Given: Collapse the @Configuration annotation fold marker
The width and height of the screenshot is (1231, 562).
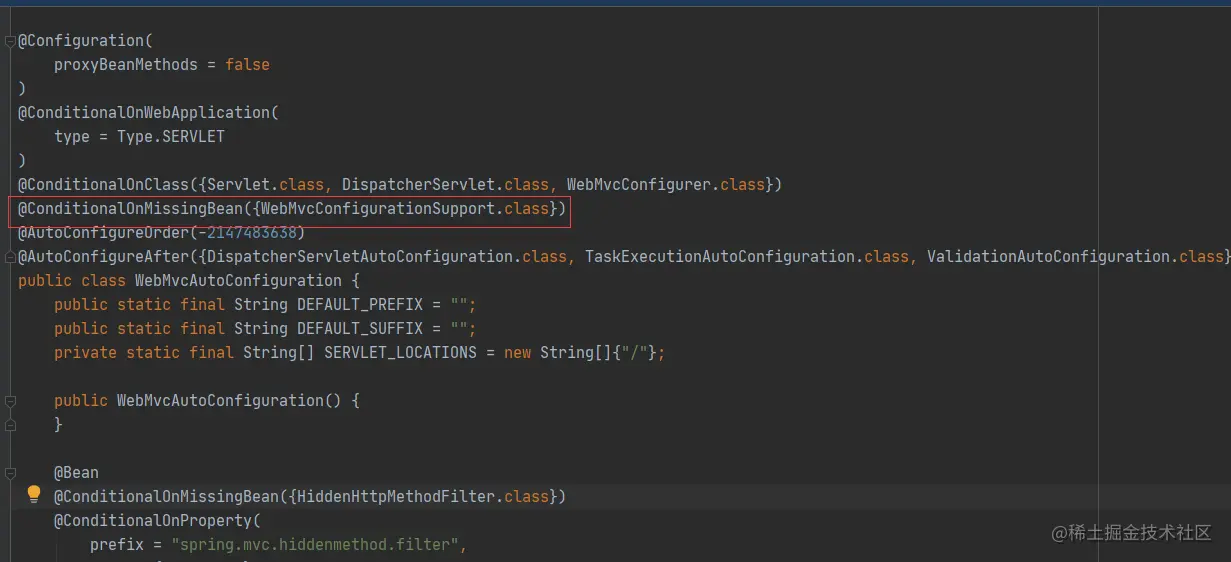Looking at the screenshot, I should point(9,41).
